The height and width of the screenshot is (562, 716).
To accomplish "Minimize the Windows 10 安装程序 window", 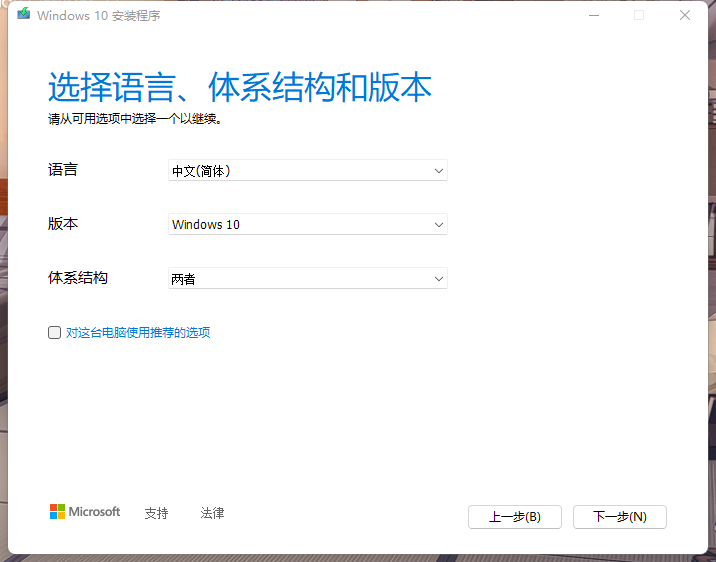I will 594,16.
